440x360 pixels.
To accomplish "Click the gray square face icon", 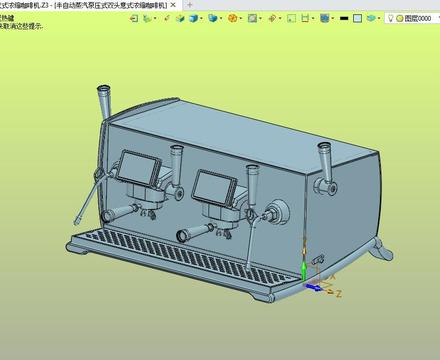I will pos(252,18).
